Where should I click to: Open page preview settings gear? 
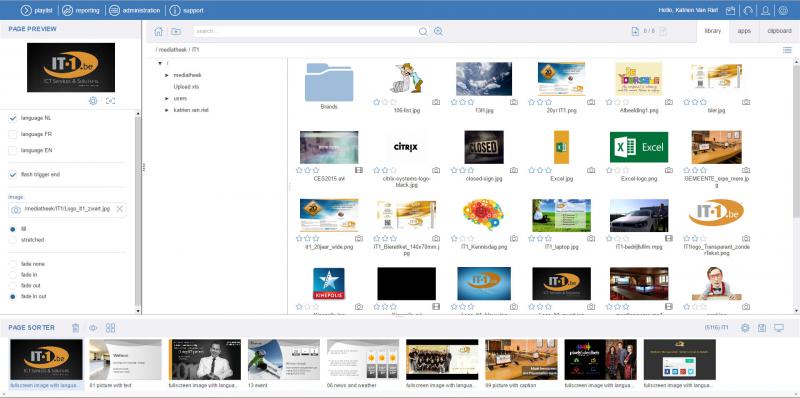[93, 101]
